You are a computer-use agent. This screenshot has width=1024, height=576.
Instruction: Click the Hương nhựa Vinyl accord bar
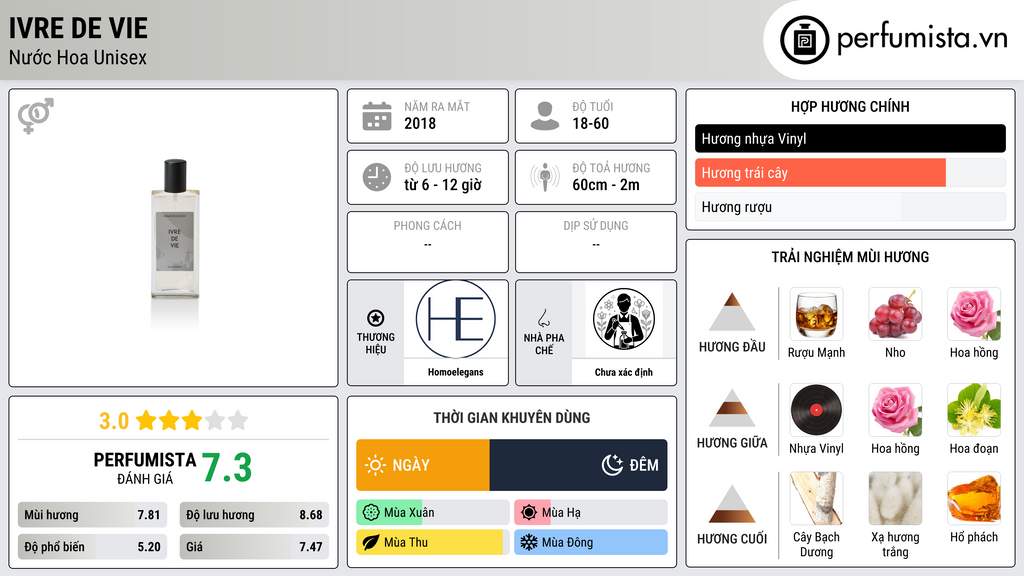click(x=850, y=138)
